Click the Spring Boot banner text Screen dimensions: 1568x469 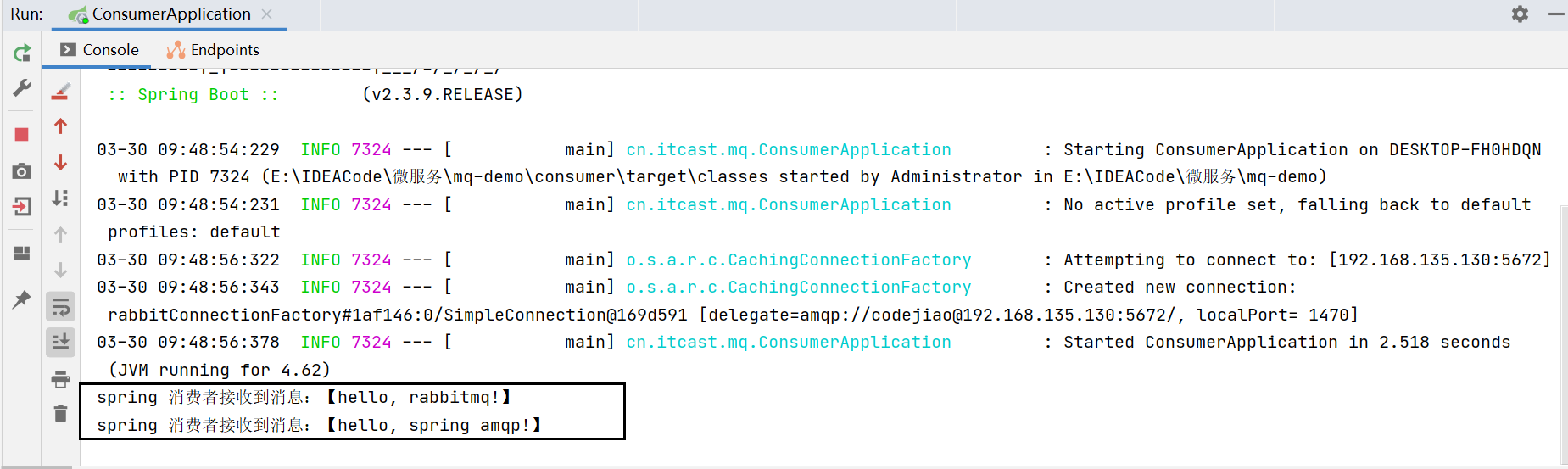coord(193,95)
